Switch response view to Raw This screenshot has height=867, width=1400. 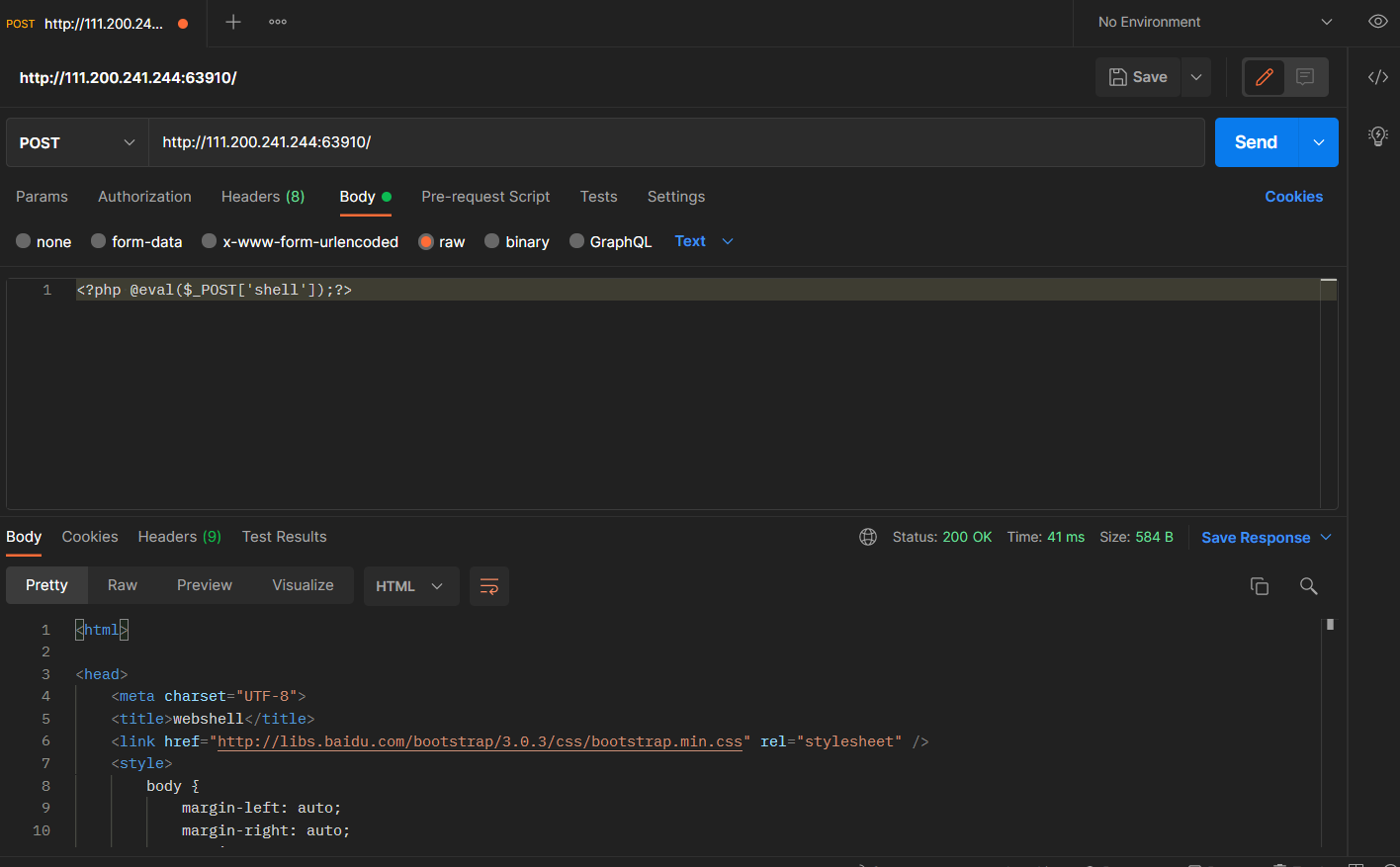[123, 585]
